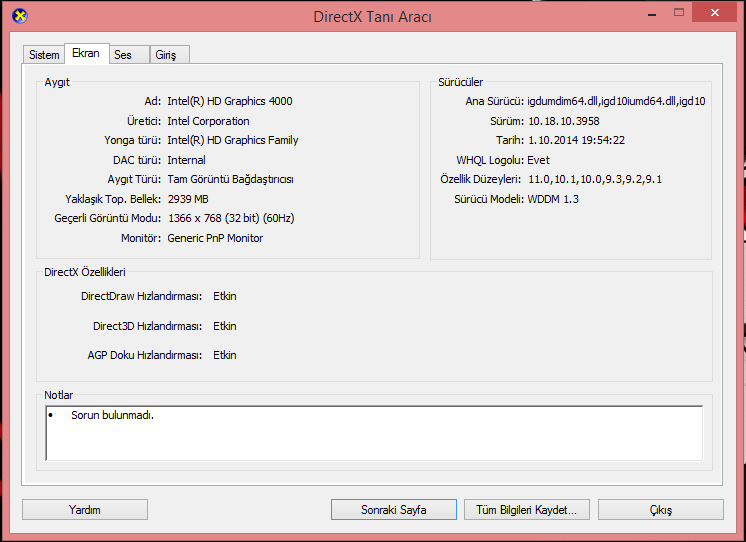Click AGP Doku Hızlandırması status 'Etkin'
The height and width of the screenshot is (542, 746).
tap(225, 355)
